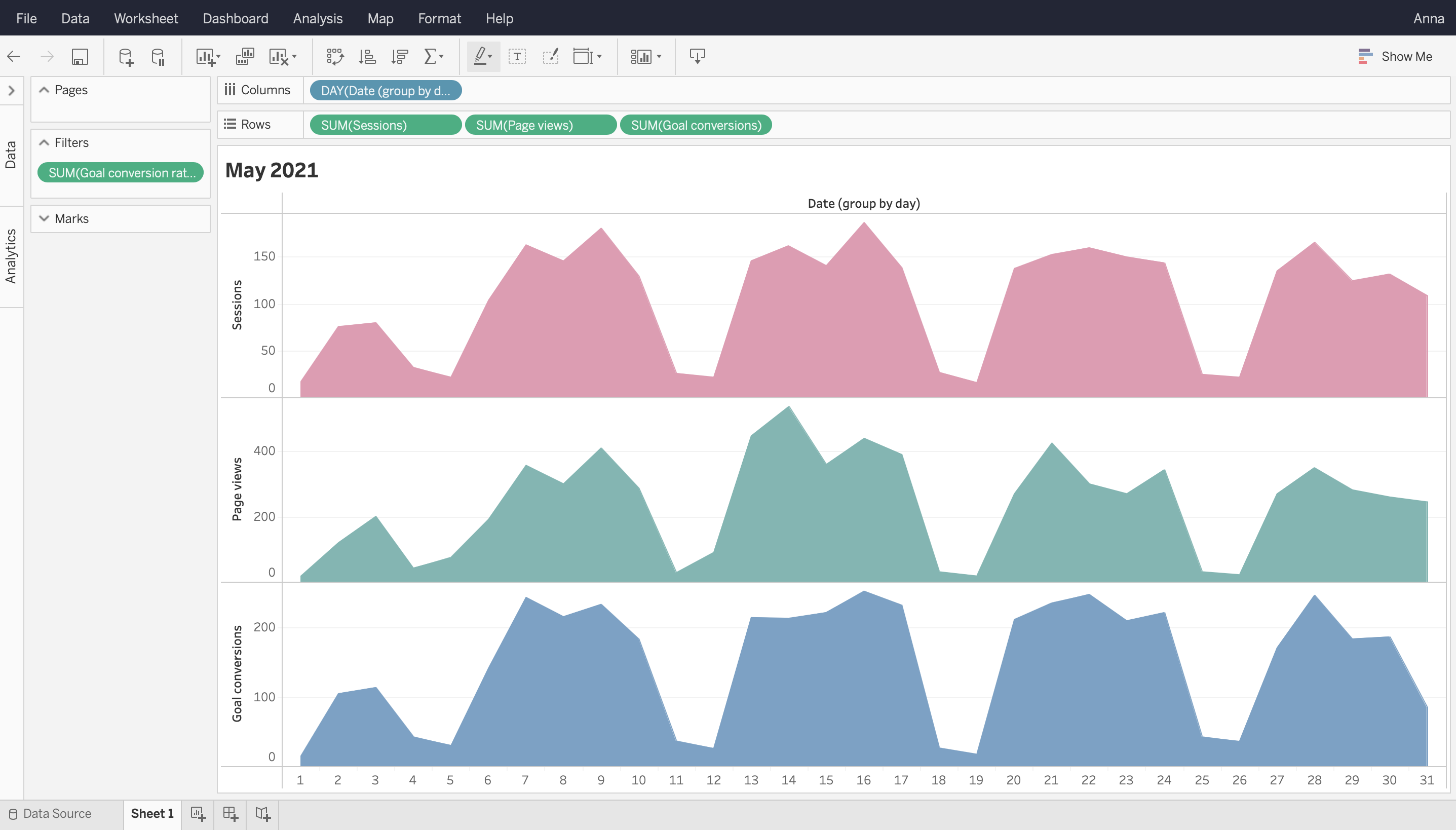
Task: Open the Analysis menu
Action: tap(318, 18)
